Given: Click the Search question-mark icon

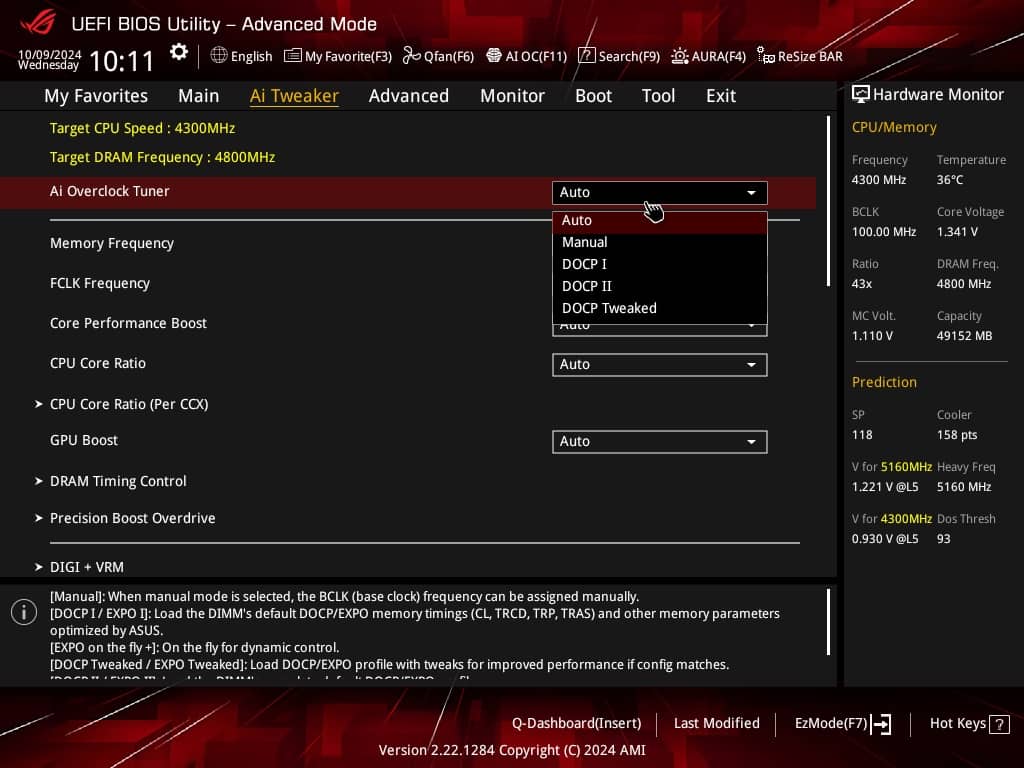Looking at the screenshot, I should (586, 56).
